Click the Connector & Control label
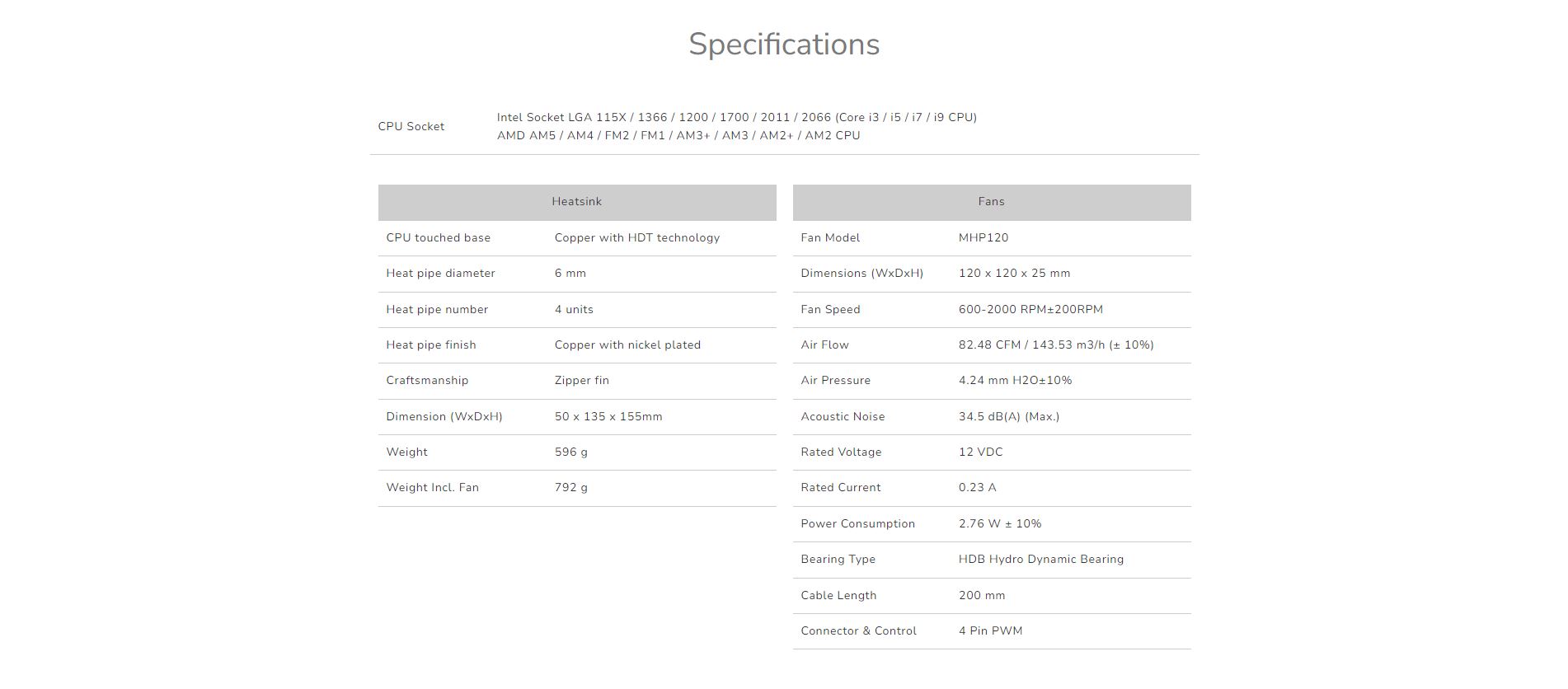The height and width of the screenshot is (689, 1568). pos(858,631)
